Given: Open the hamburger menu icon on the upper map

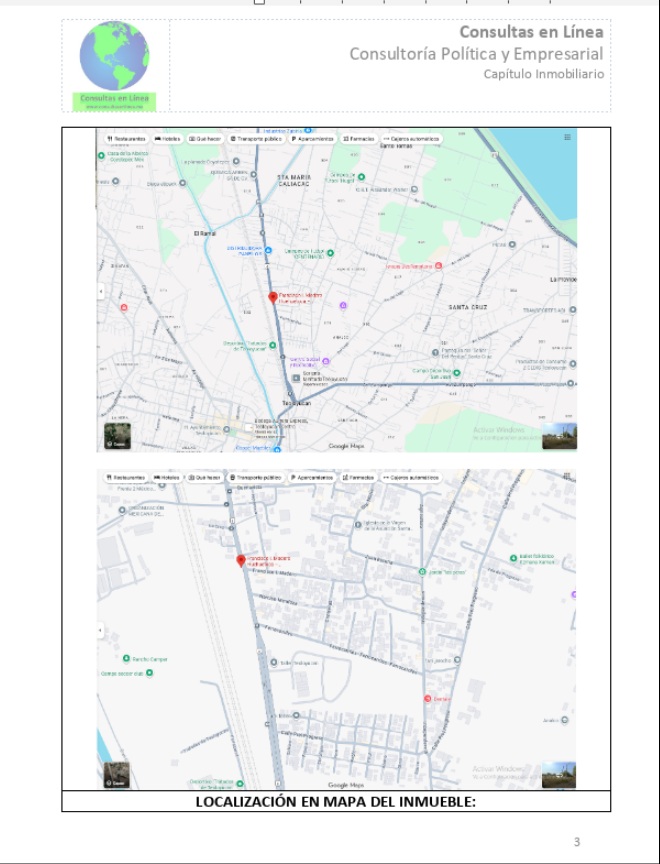Looking at the screenshot, I should tap(568, 137).
